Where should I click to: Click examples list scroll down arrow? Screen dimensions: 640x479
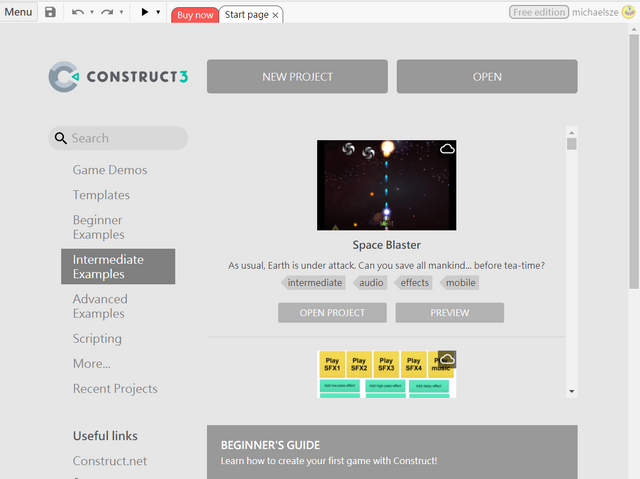571,391
